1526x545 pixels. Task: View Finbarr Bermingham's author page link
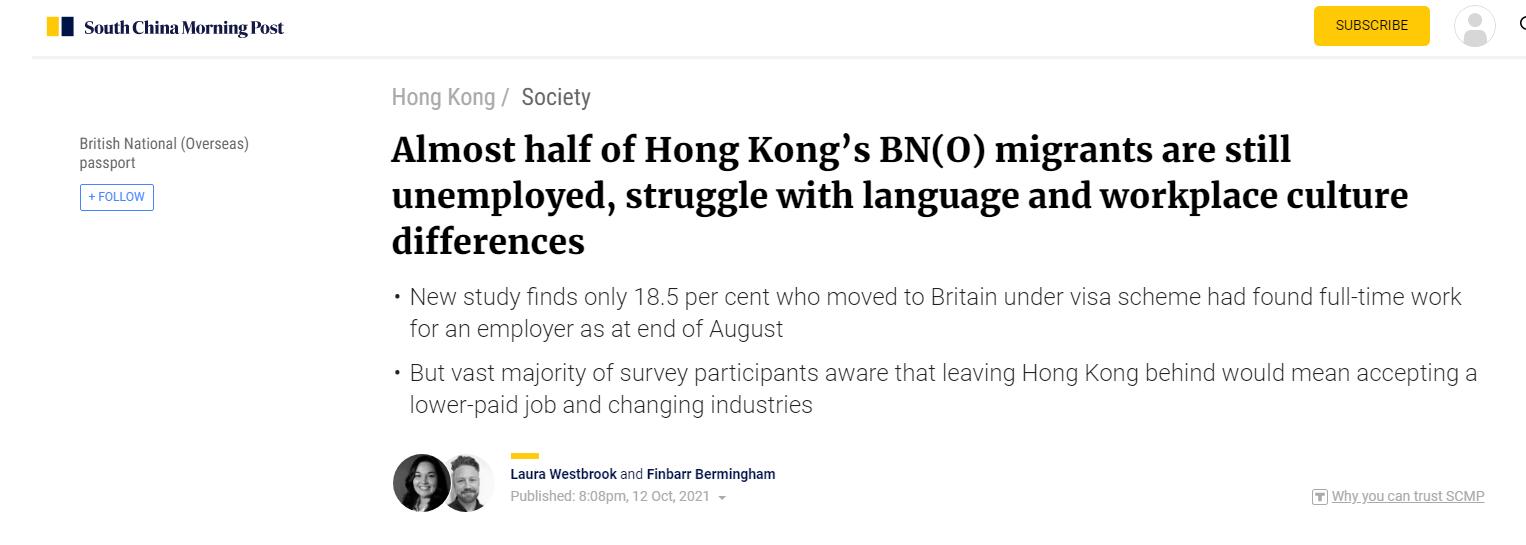[x=711, y=474]
